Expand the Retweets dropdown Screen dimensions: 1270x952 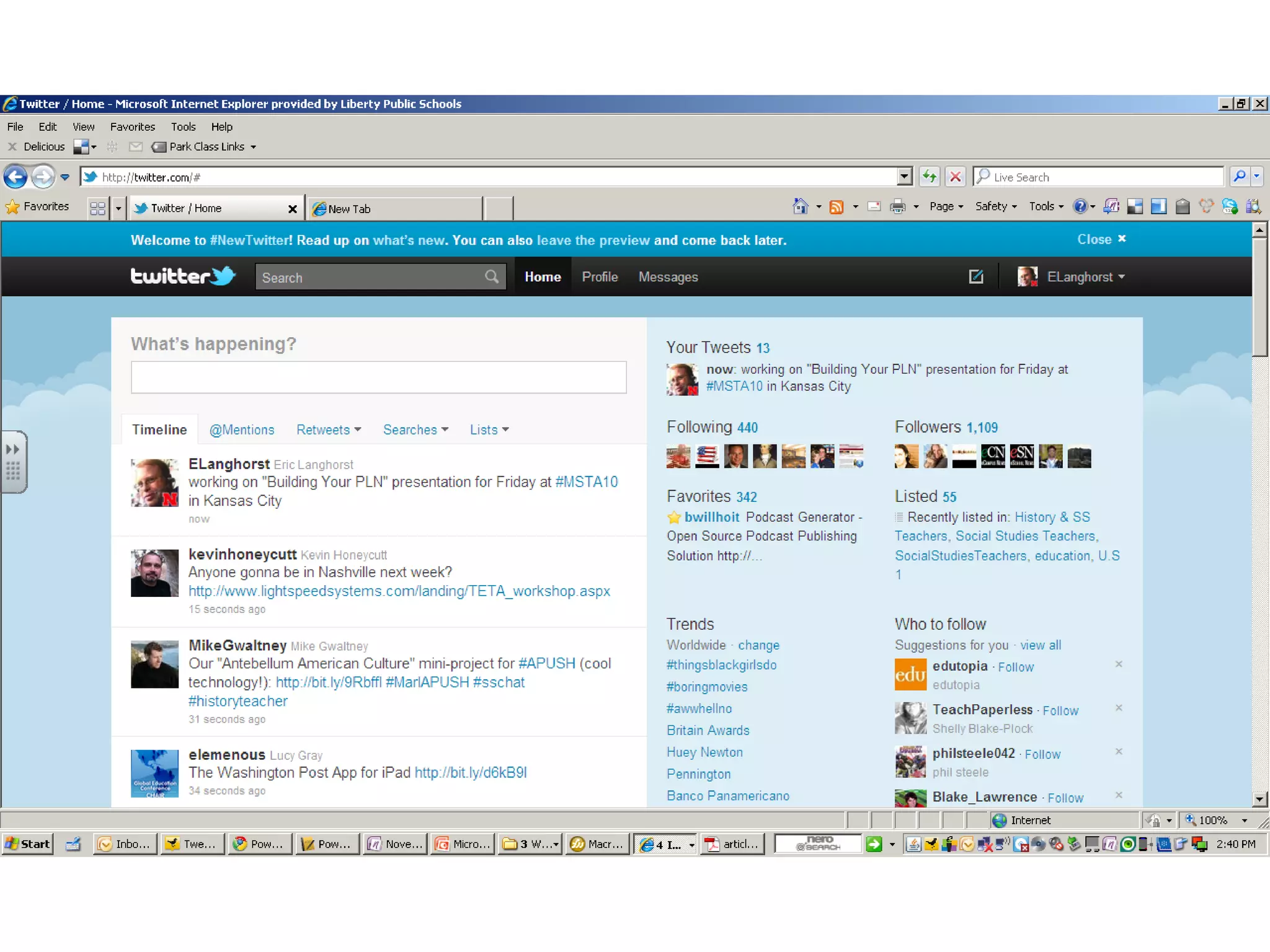pyautogui.click(x=329, y=430)
